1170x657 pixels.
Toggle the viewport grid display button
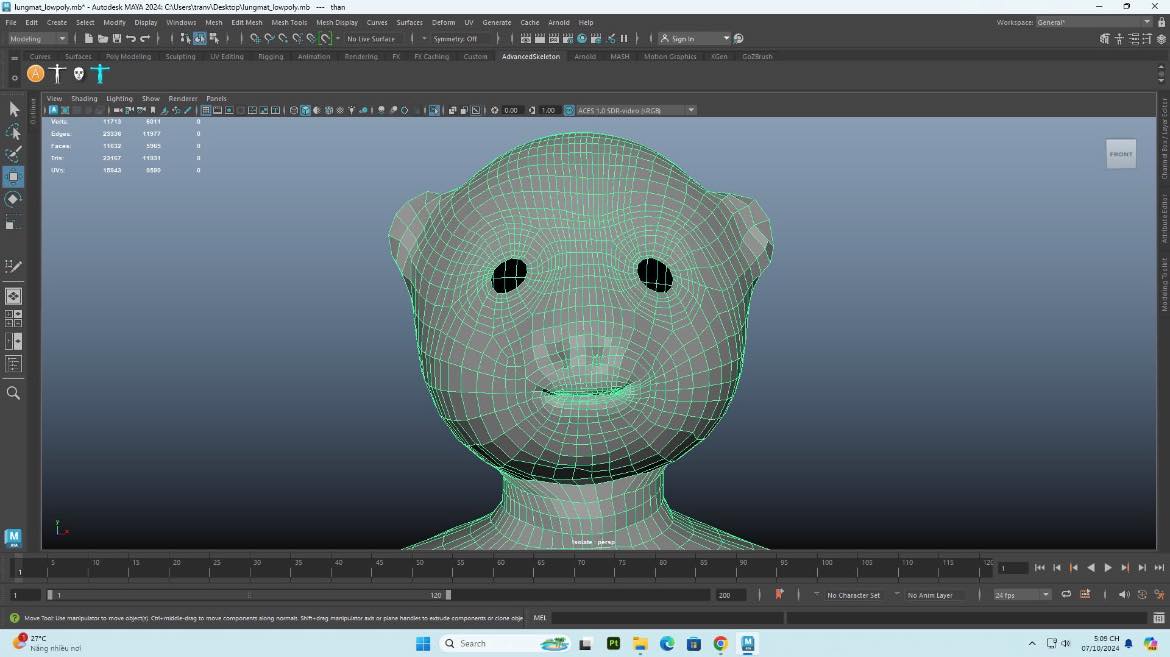(206, 110)
